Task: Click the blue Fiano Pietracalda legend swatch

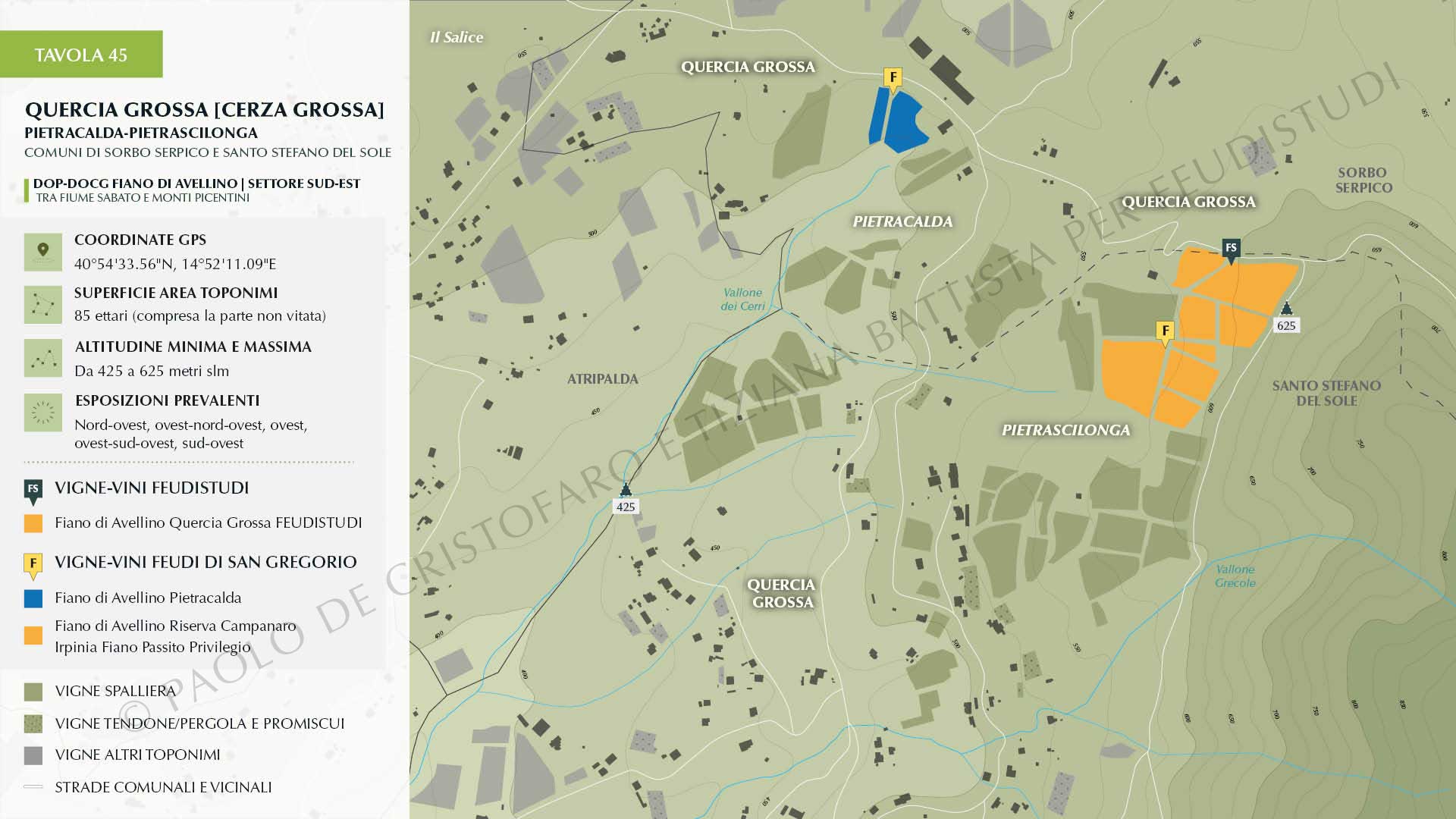Action: [33, 598]
